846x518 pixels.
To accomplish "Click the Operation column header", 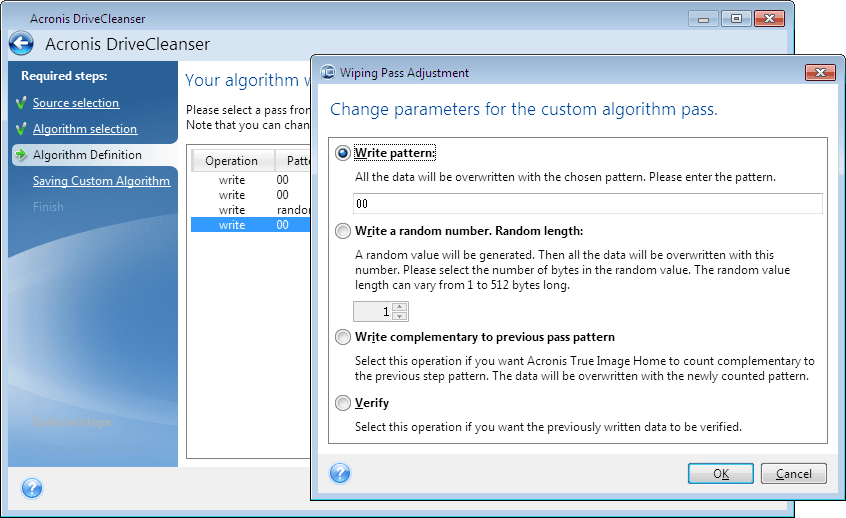I will pyautogui.click(x=231, y=161).
